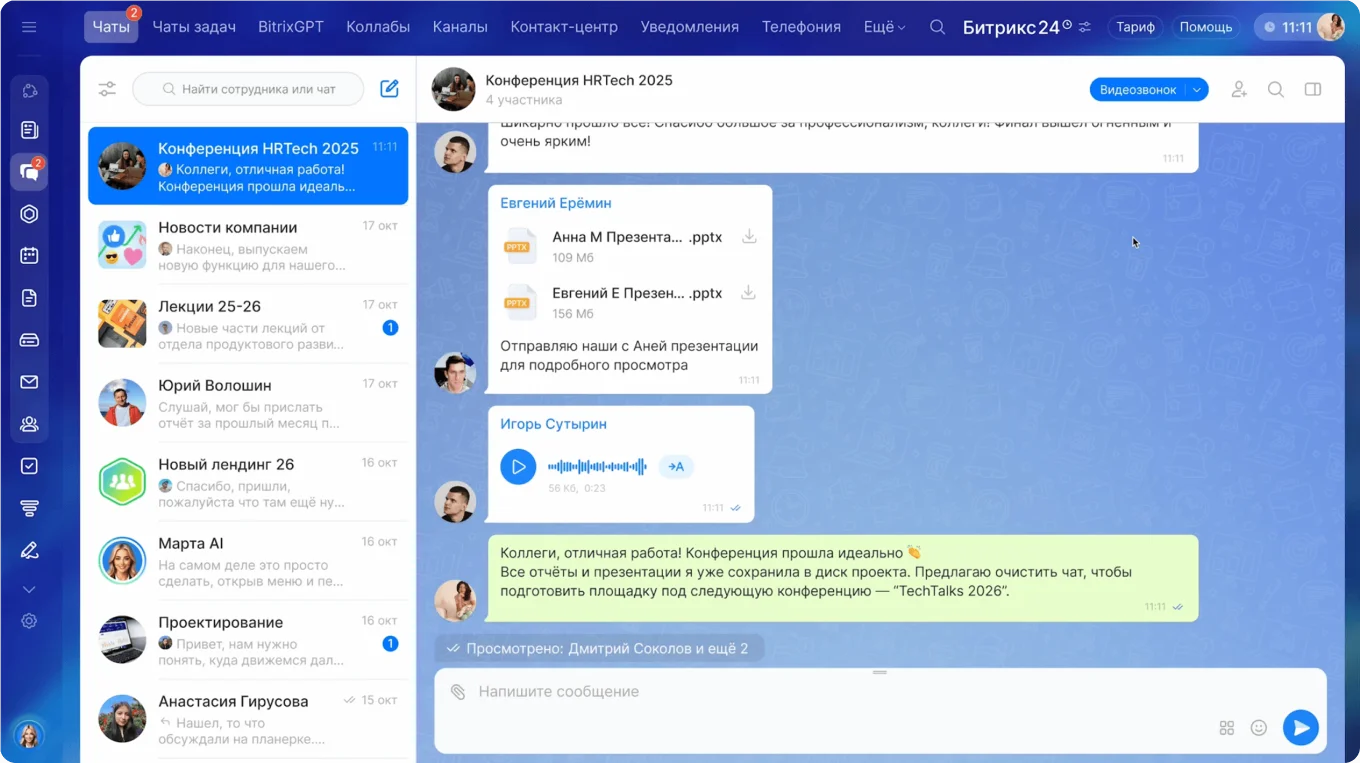Image resolution: width=1360 pixels, height=763 pixels.
Task: Switch to the Каналы tab
Action: point(460,27)
